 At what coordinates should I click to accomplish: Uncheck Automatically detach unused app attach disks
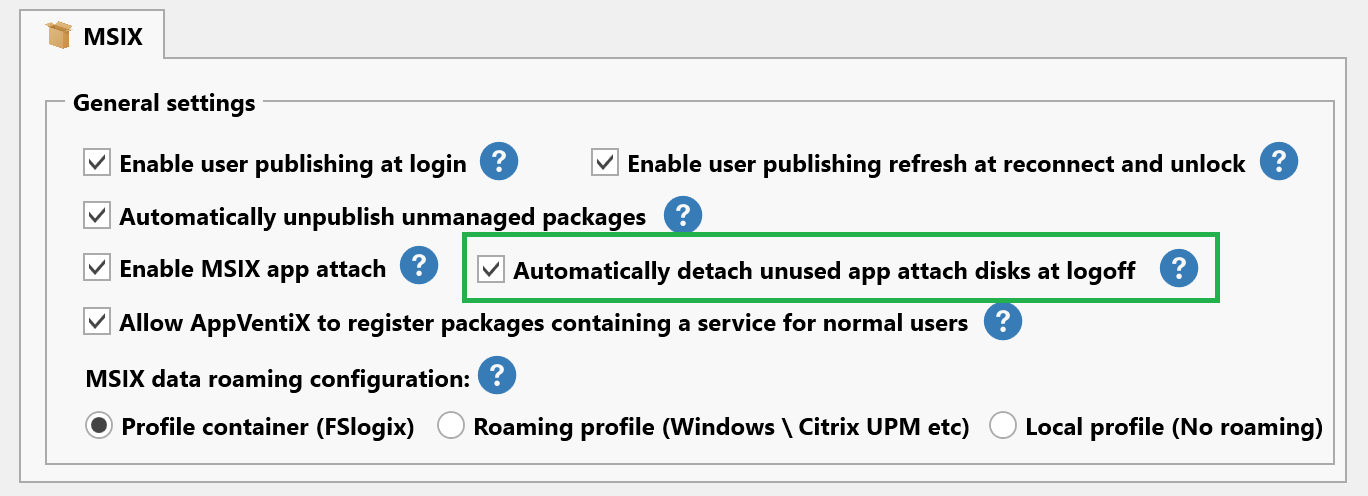pos(491,269)
